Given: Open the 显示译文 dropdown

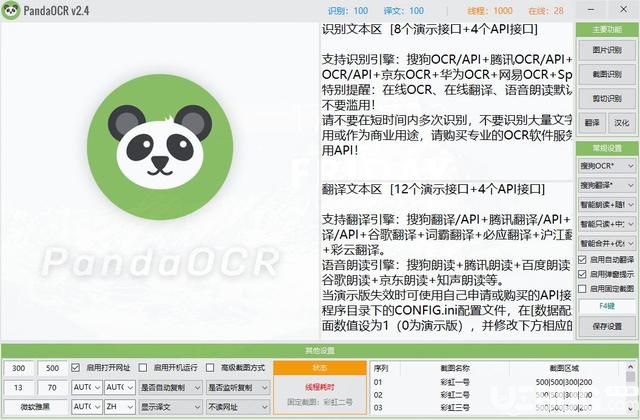Looking at the screenshot, I should tap(170, 407).
